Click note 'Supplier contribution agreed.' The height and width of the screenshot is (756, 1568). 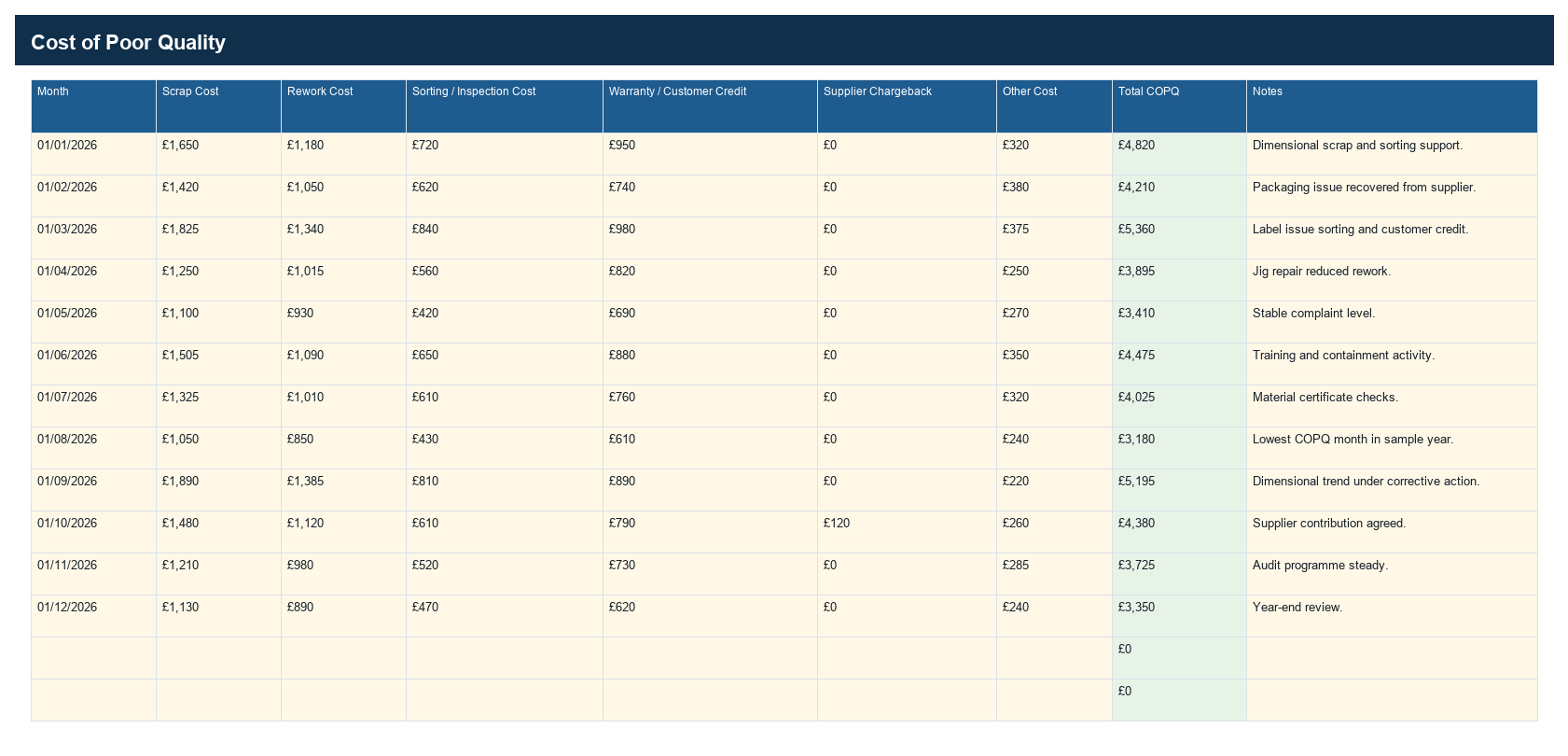[1392, 532]
